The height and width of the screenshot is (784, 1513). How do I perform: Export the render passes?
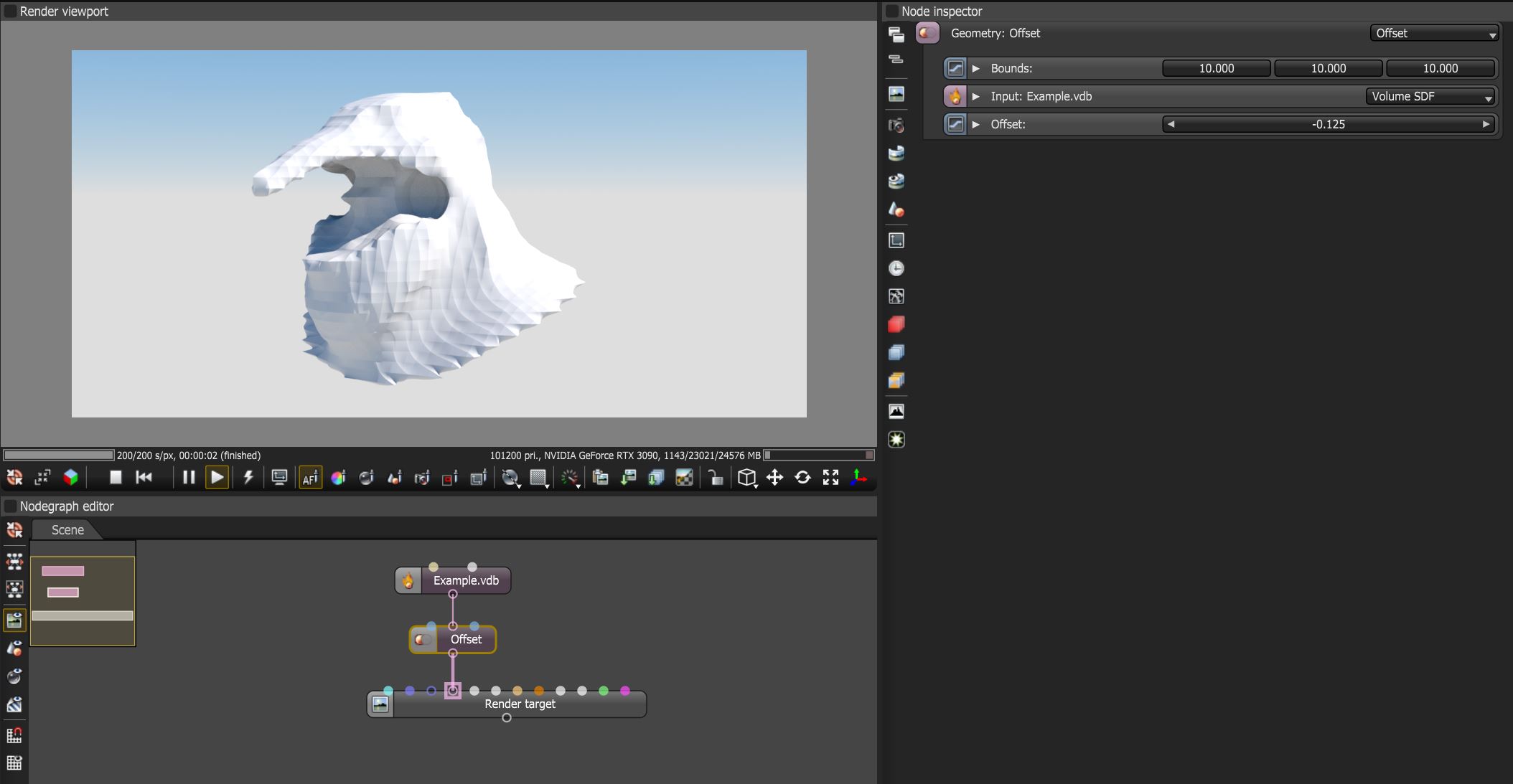(656, 477)
